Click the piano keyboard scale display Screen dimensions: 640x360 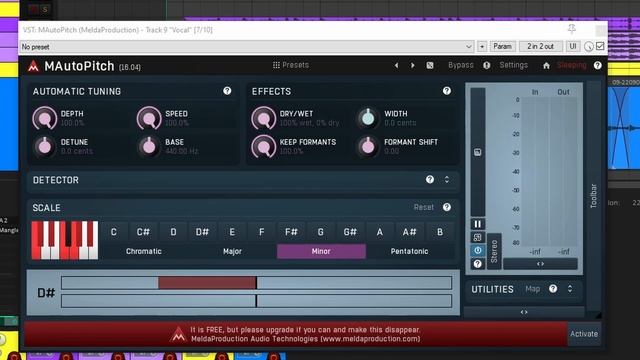(64, 240)
